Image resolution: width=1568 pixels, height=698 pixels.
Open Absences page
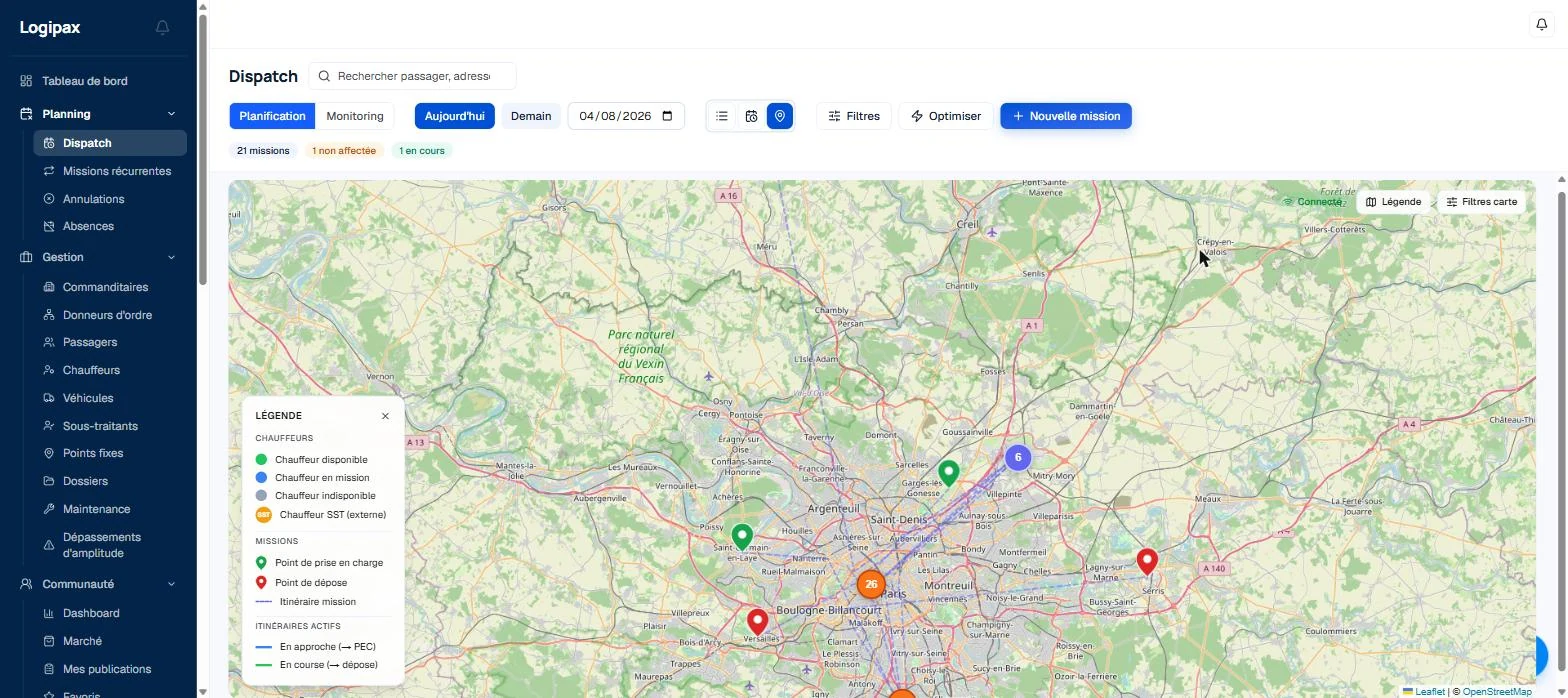110,226
